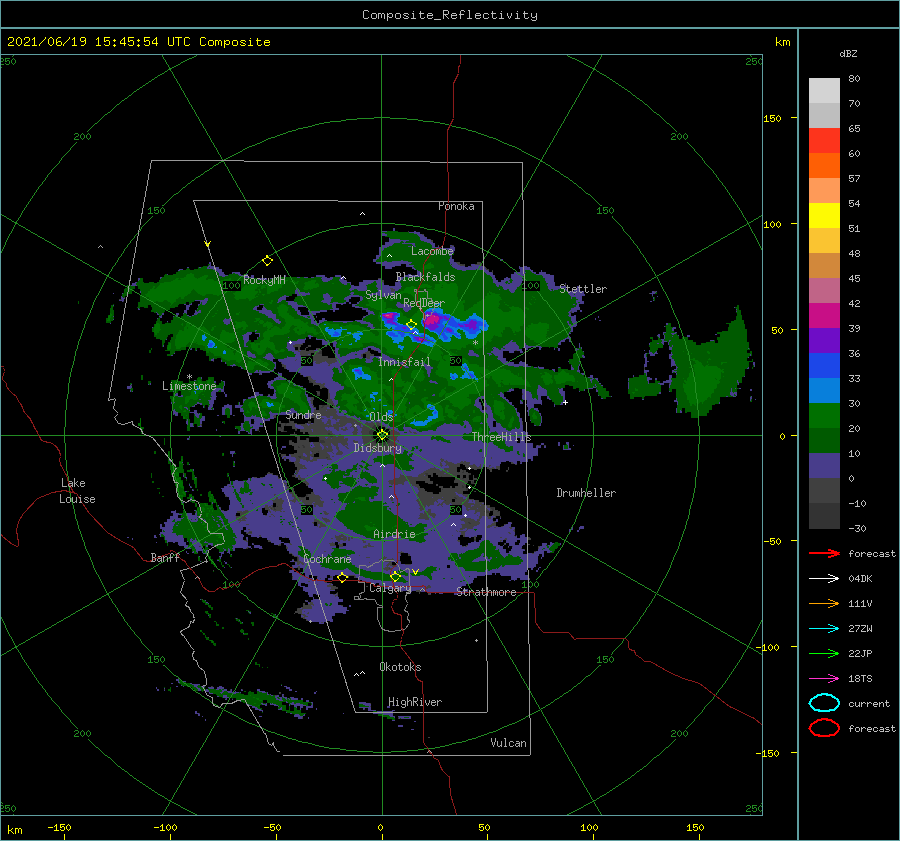Click the white plus marker west of Drumheller

[565, 402]
